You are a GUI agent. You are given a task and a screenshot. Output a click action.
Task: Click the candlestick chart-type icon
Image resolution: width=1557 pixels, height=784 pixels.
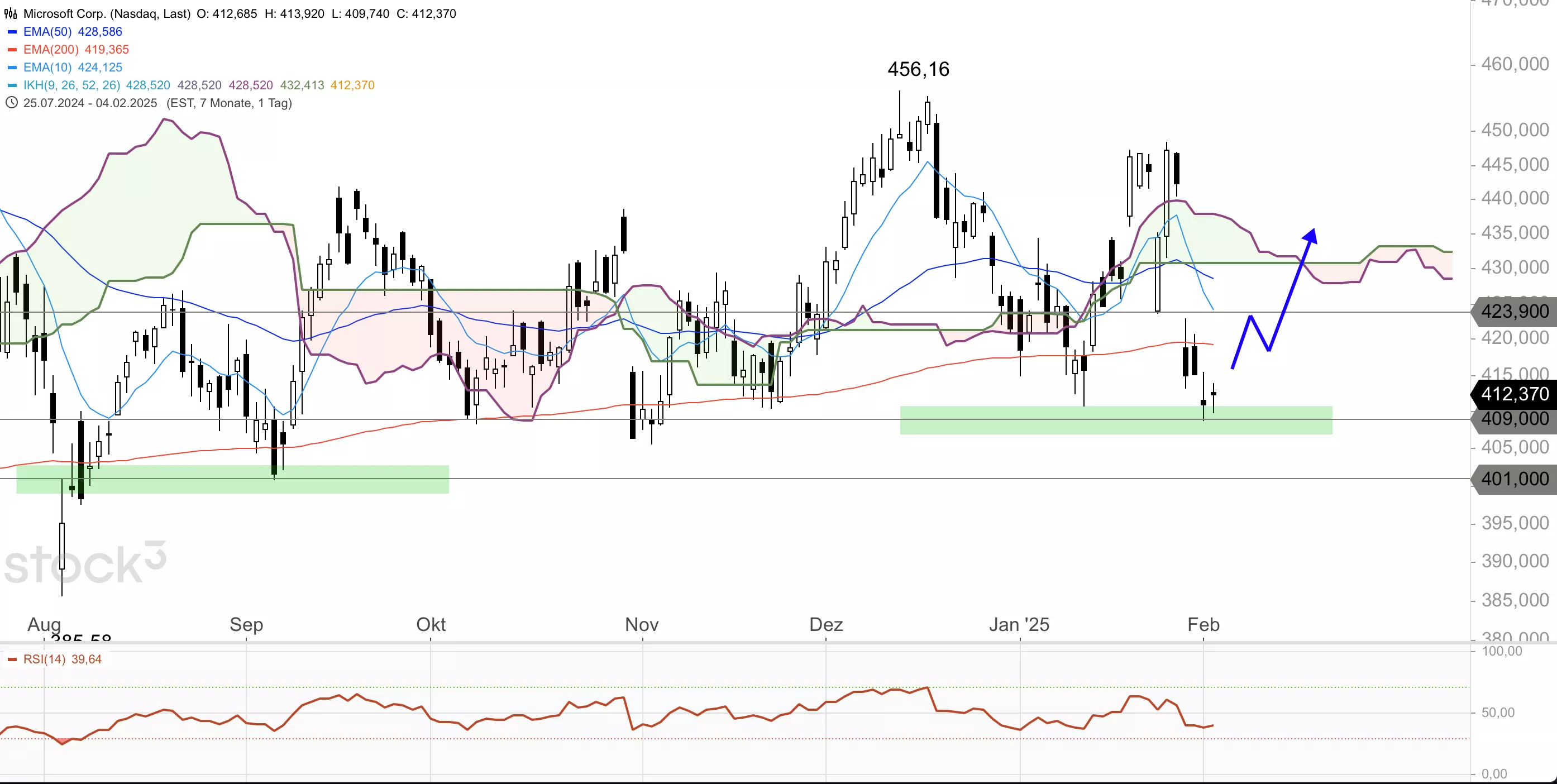[x=11, y=13]
